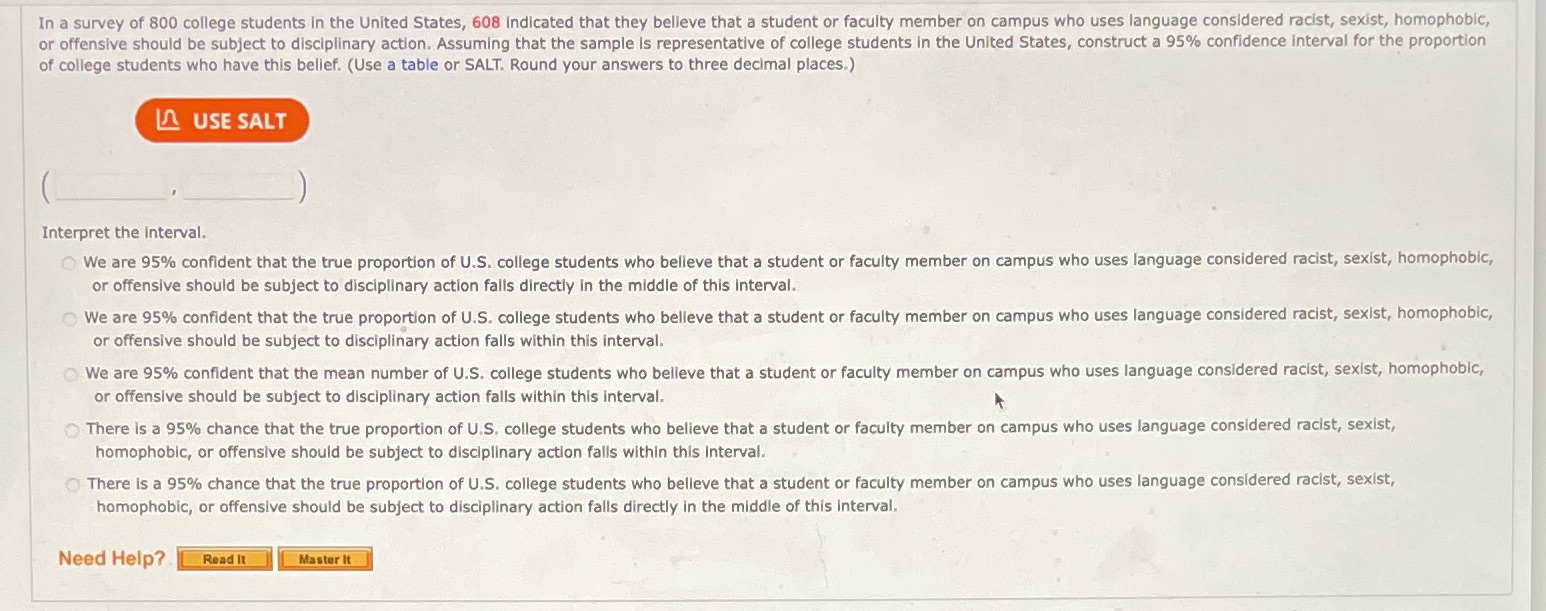Viewport: 1546px width, 611px height.
Task: Click the USE SALT button
Action: tap(221, 120)
